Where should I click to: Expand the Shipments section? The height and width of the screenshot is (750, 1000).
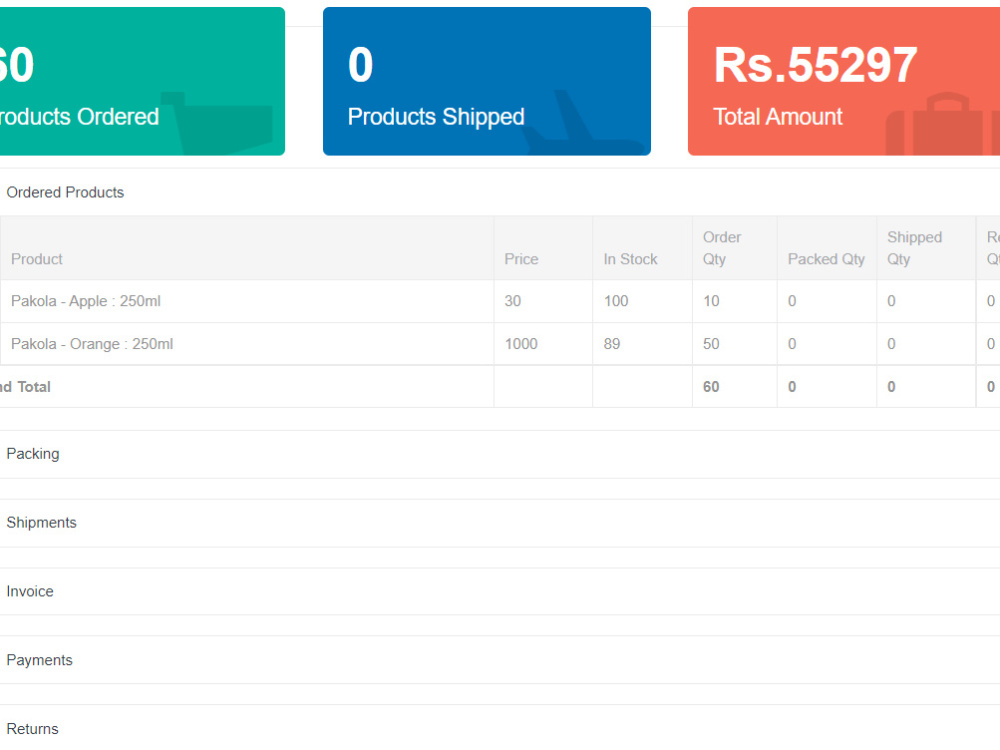[42, 522]
